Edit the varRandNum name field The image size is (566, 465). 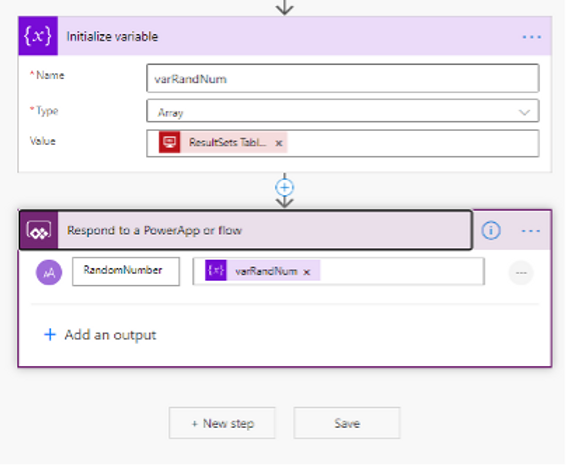point(343,78)
